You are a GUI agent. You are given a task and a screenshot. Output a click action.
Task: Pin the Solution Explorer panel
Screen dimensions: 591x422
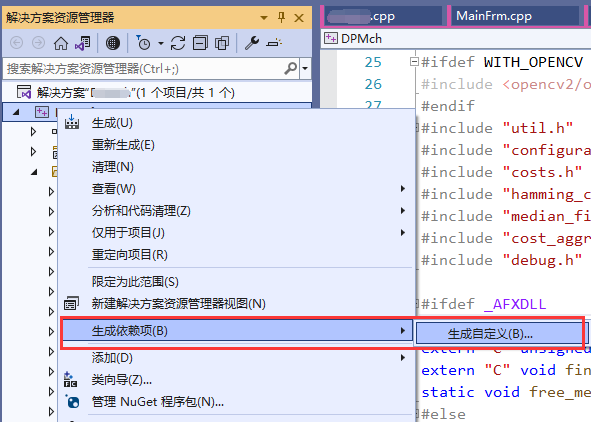click(281, 17)
